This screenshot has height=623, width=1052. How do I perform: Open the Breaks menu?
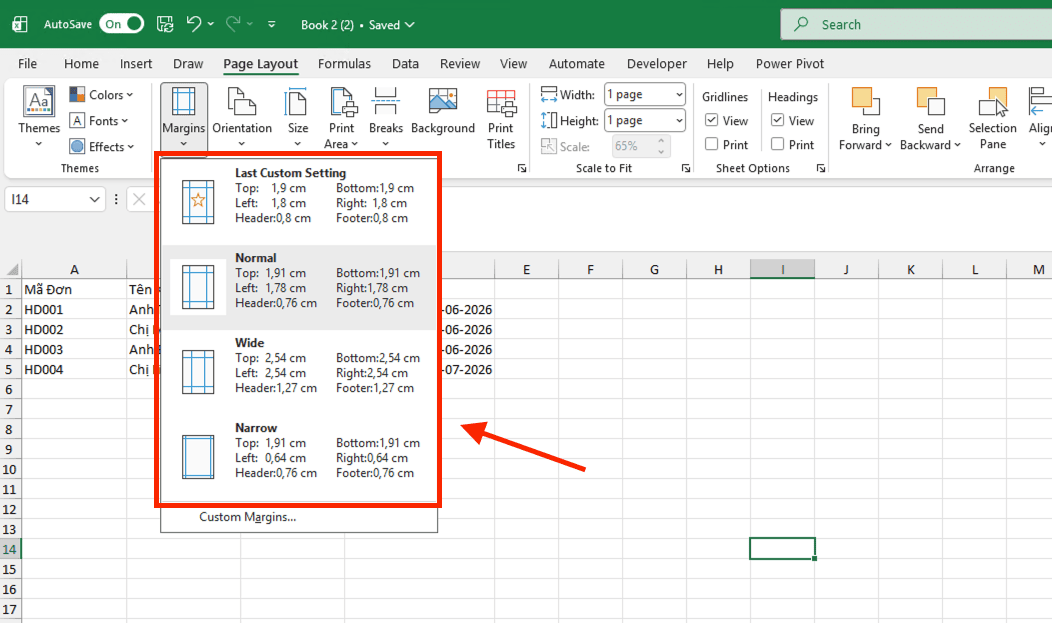386,117
